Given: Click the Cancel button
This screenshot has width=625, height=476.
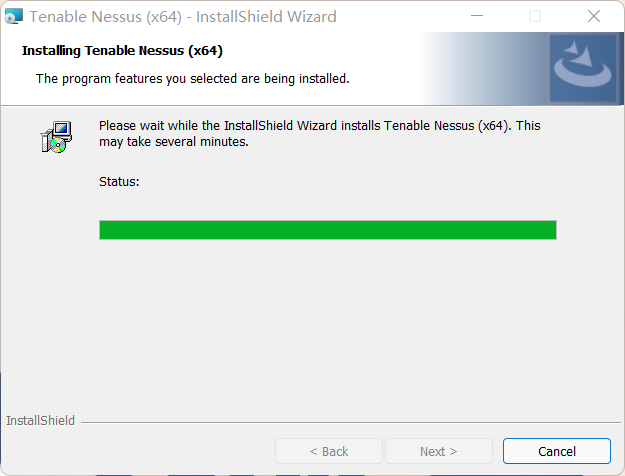Looking at the screenshot, I should [556, 451].
